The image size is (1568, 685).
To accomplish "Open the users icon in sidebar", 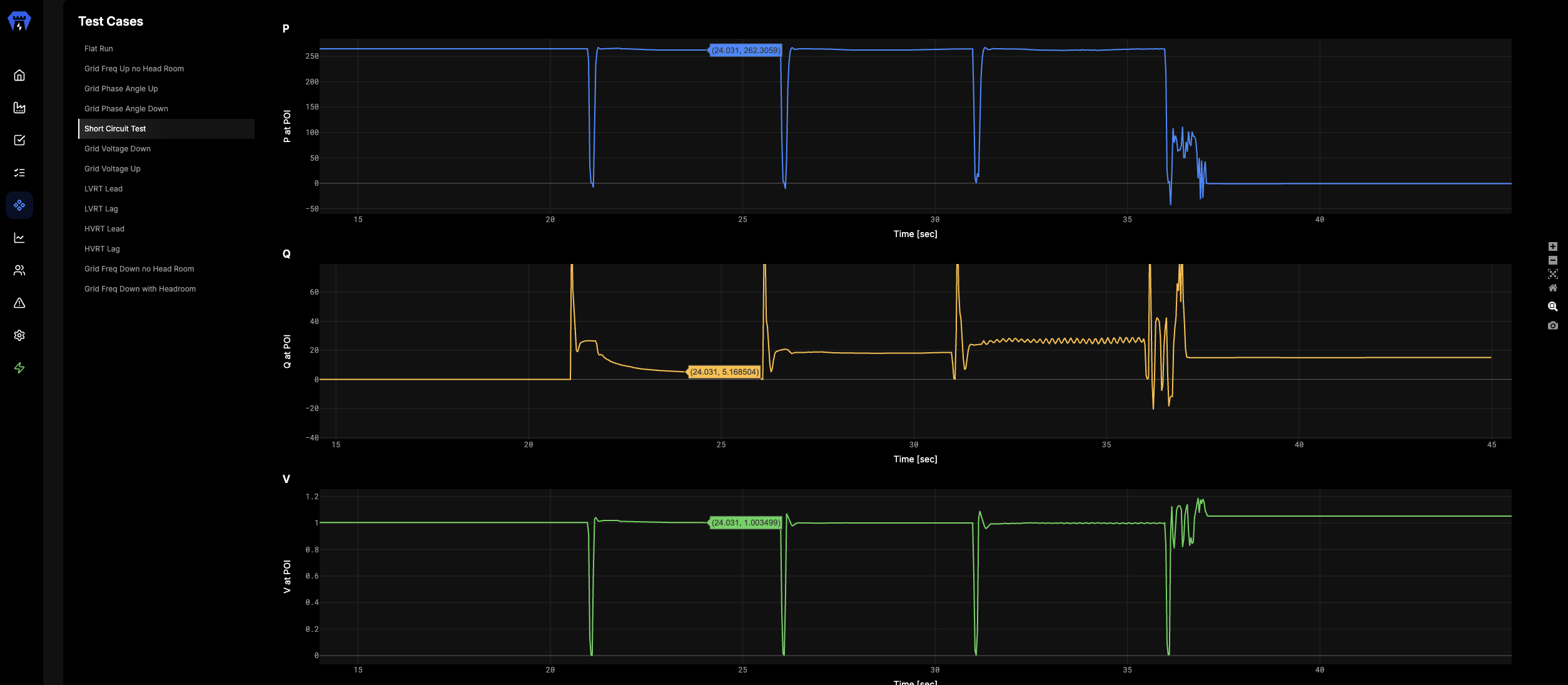I will coord(19,270).
